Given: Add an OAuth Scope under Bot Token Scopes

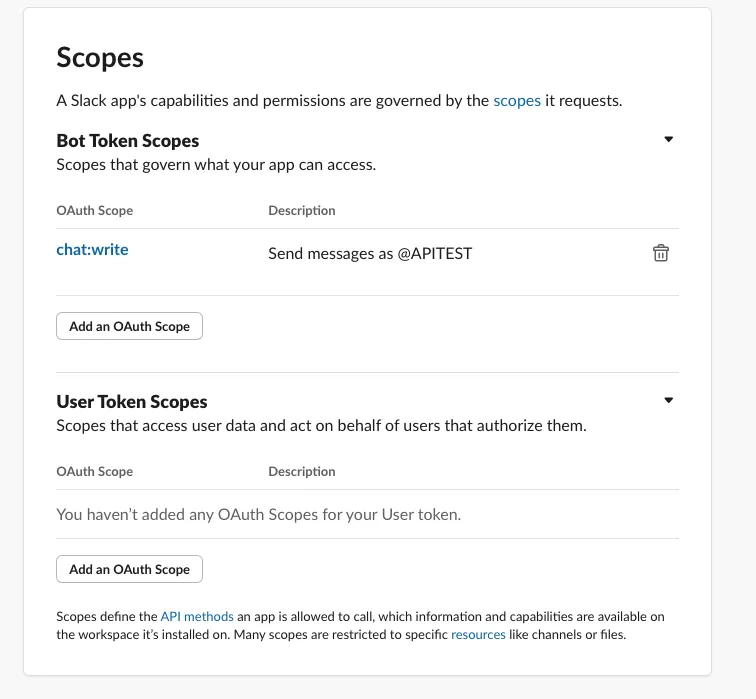Looking at the screenshot, I should click(x=129, y=326).
